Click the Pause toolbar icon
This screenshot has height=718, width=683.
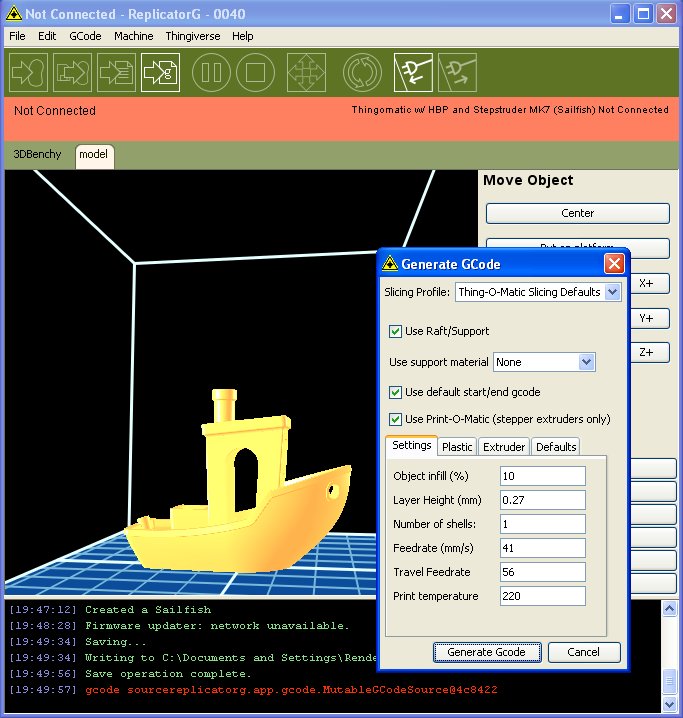pyautogui.click(x=211, y=72)
